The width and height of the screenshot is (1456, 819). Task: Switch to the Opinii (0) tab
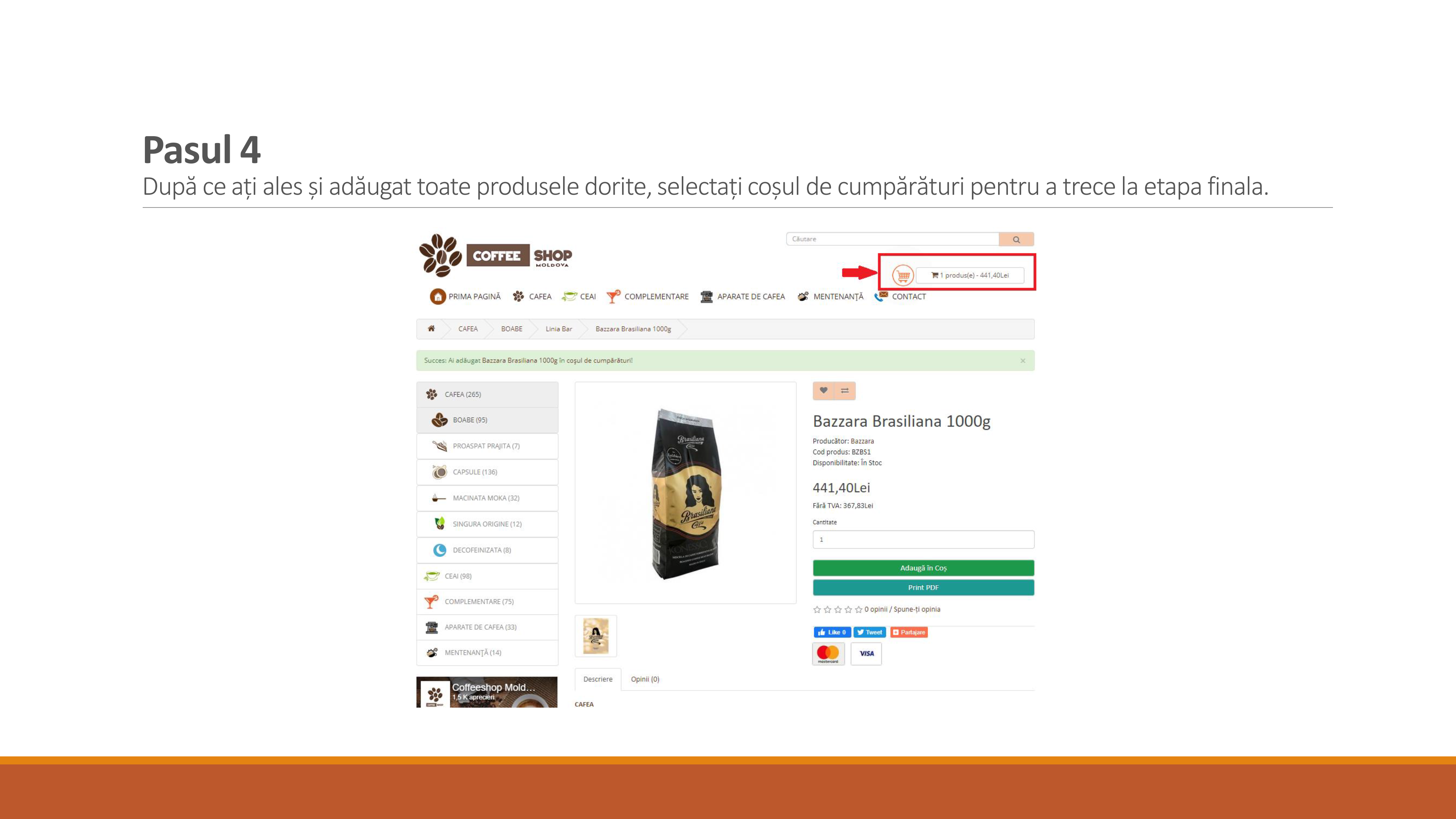click(645, 679)
